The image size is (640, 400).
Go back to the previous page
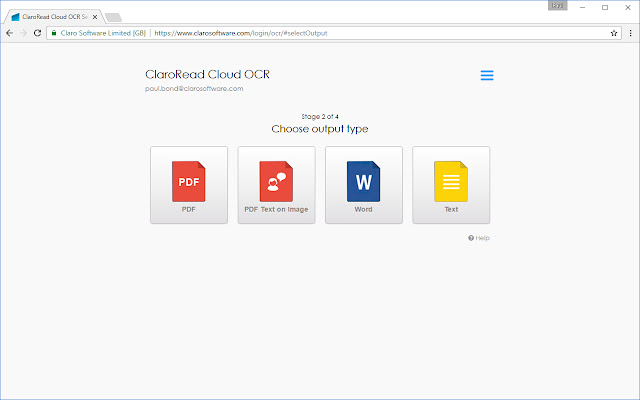9,33
